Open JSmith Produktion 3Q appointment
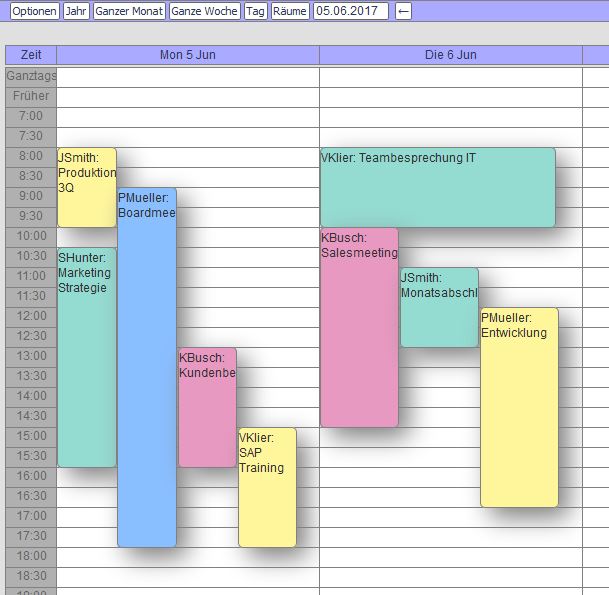 click(87, 187)
